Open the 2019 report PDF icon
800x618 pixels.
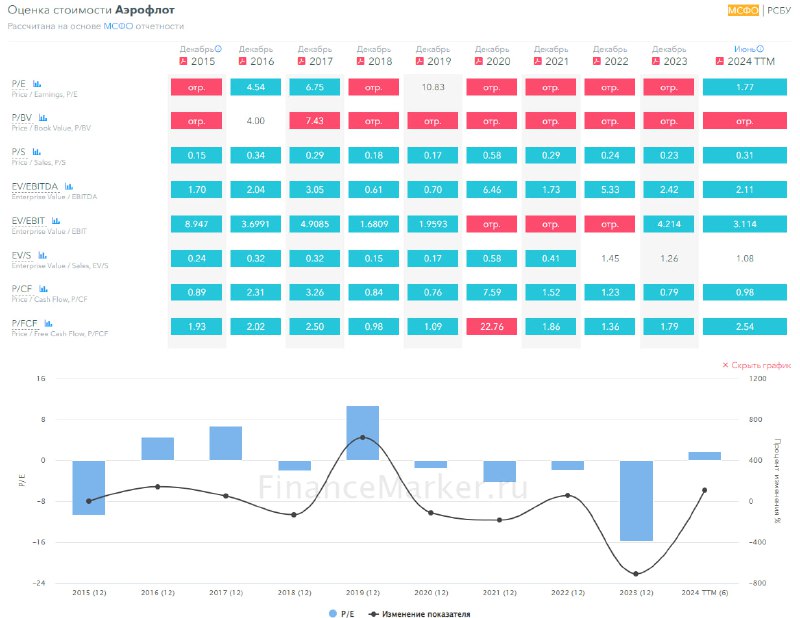tap(420, 61)
